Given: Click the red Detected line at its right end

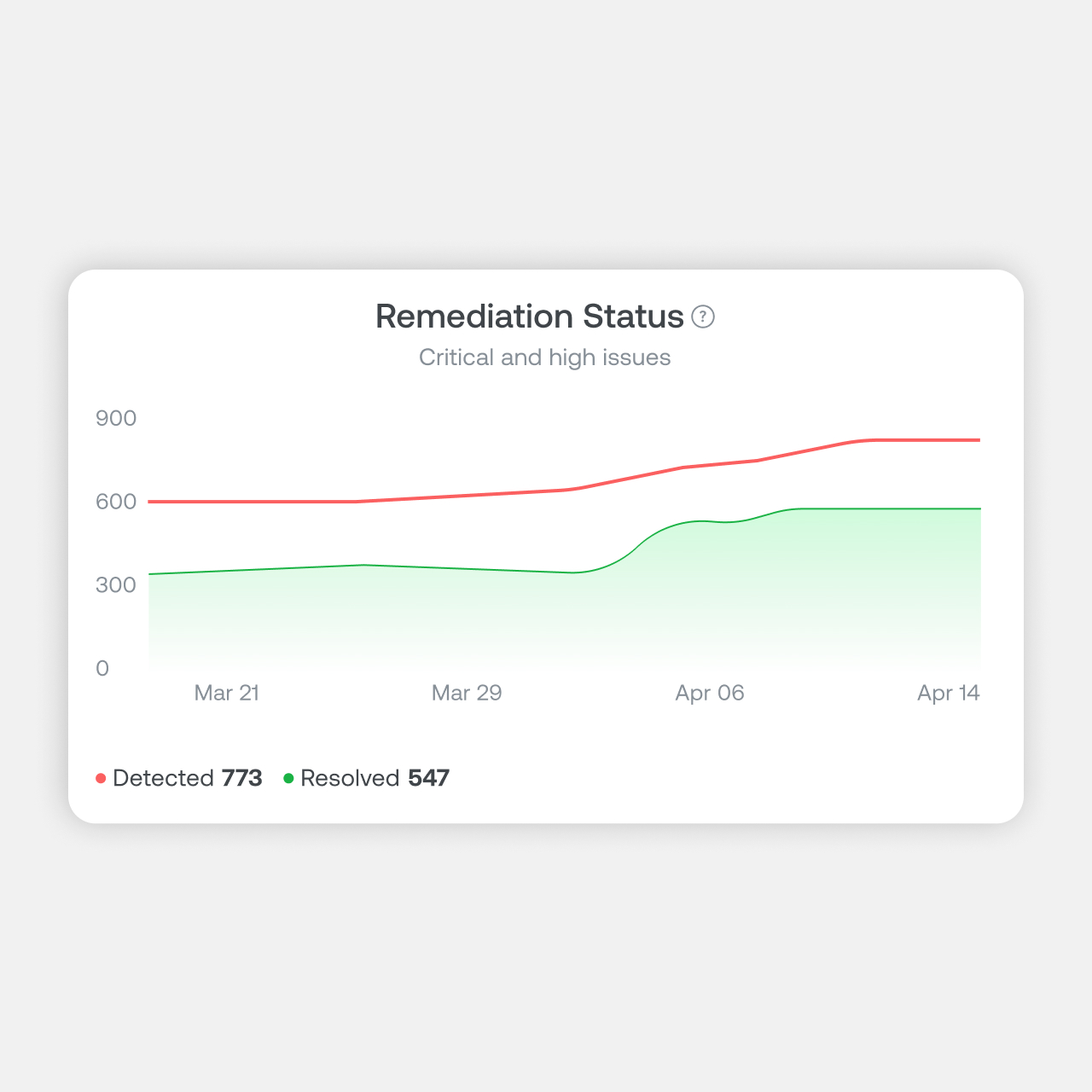Looking at the screenshot, I should pos(977,440).
